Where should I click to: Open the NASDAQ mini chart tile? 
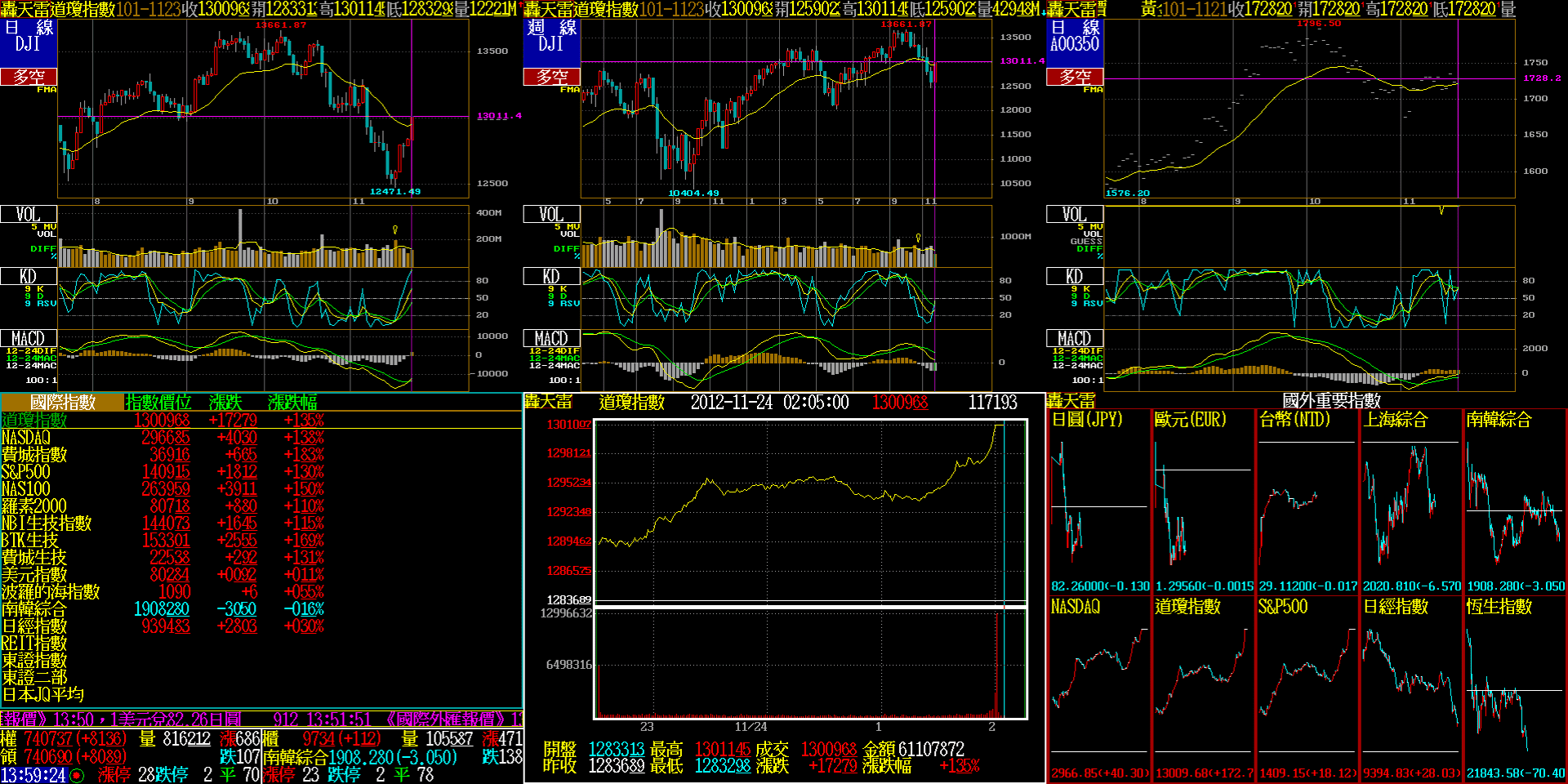[x=1100, y=689]
